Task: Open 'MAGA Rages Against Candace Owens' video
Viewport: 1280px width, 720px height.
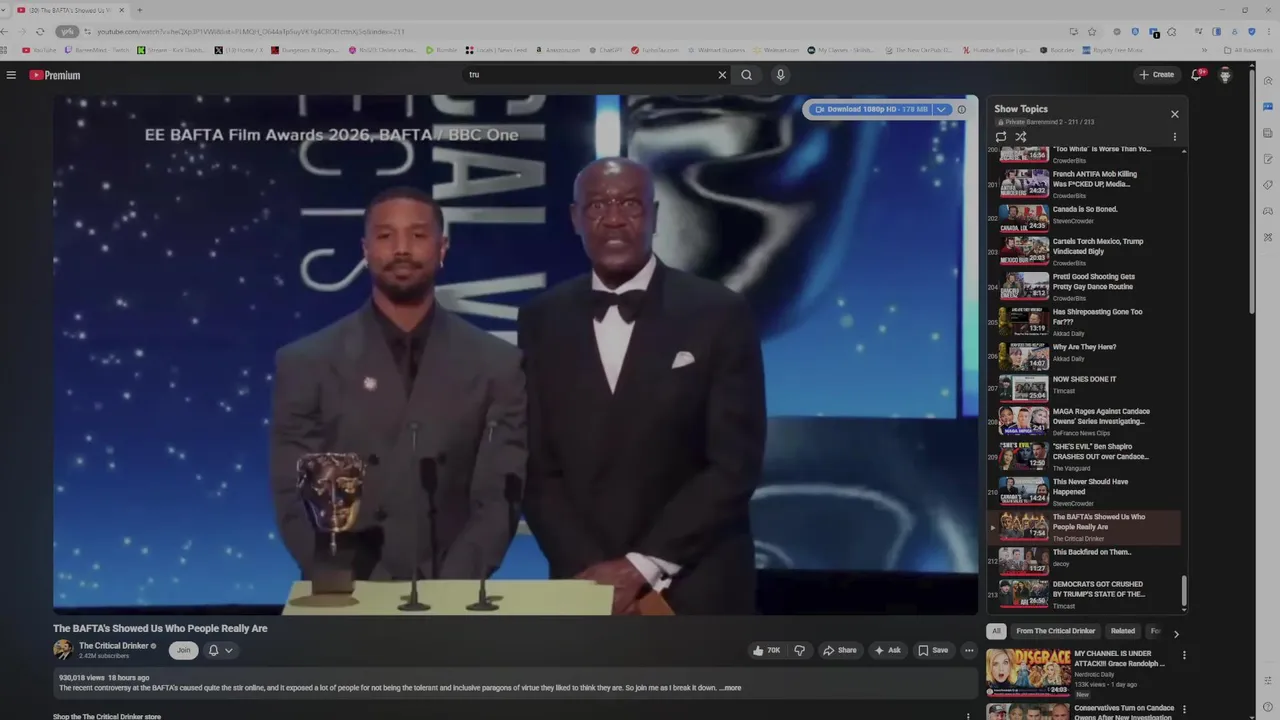Action: 1086,421
